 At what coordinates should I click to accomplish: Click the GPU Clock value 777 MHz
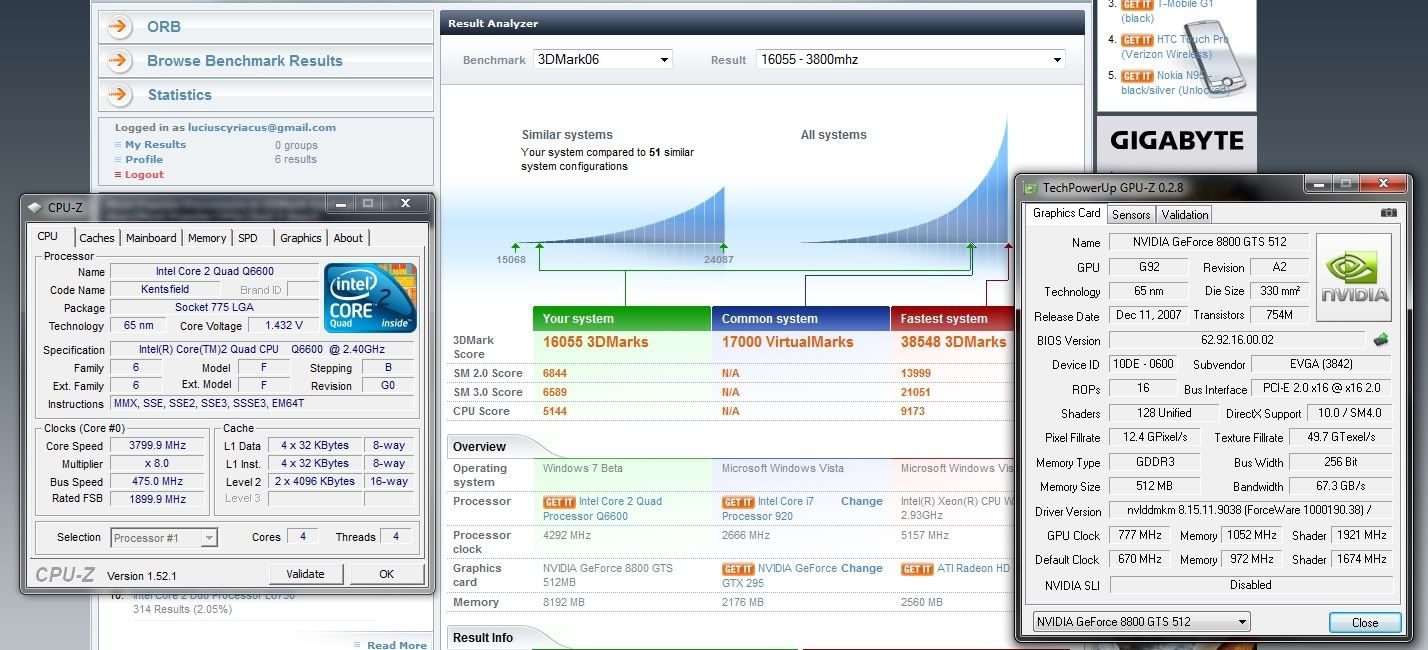coord(1137,536)
